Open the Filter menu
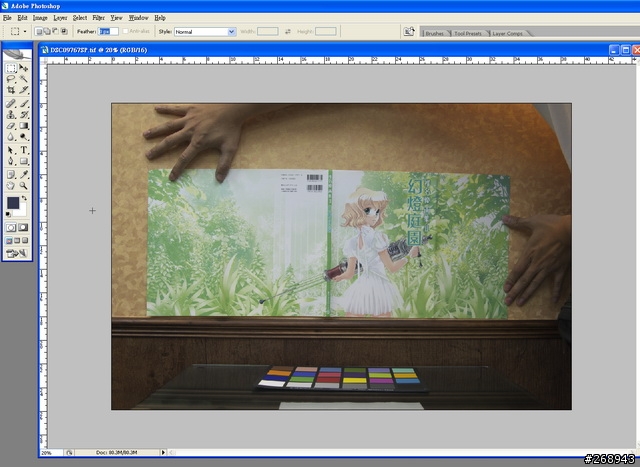 click(x=98, y=18)
